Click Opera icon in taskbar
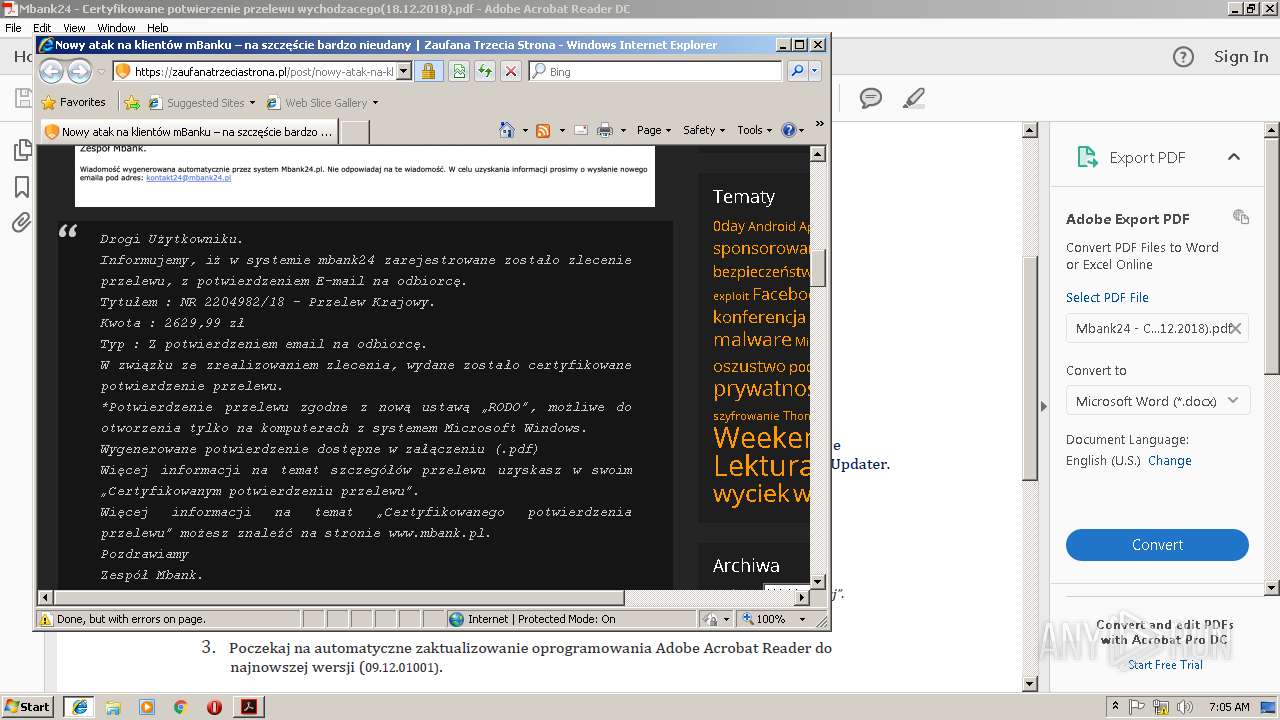This screenshot has width=1280, height=720. pyautogui.click(x=214, y=707)
